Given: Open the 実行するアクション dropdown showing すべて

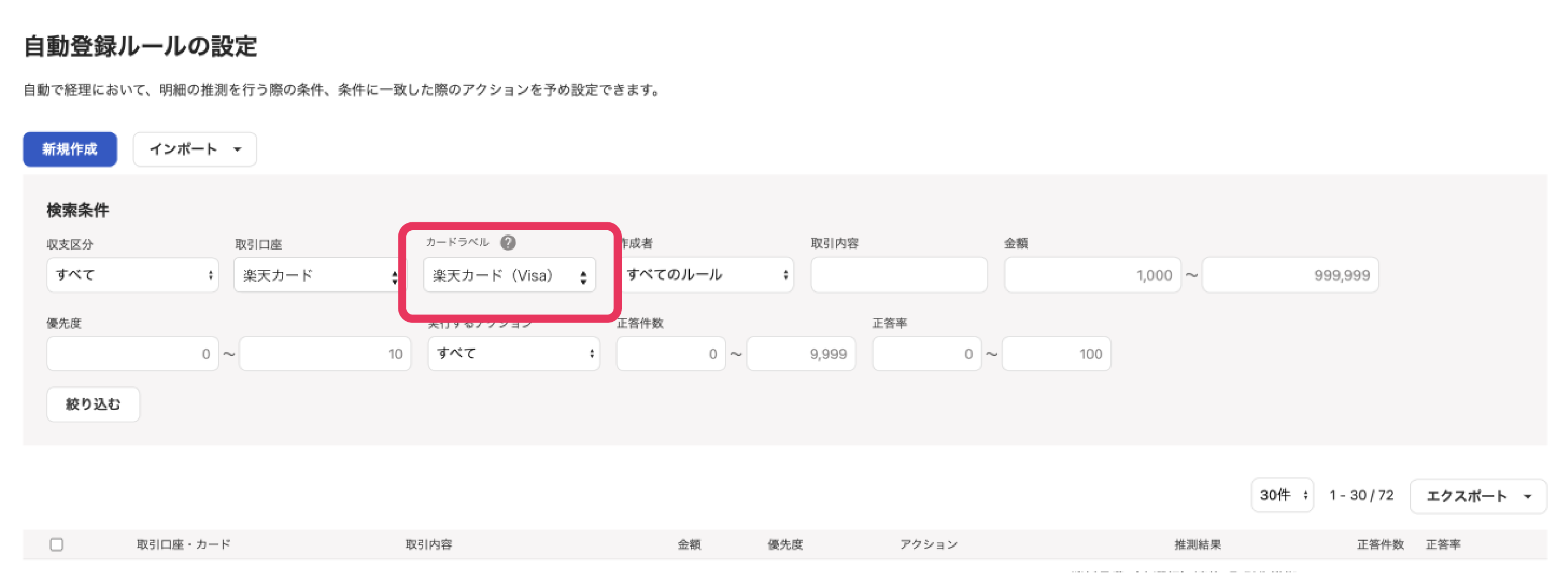Looking at the screenshot, I should click(x=513, y=354).
